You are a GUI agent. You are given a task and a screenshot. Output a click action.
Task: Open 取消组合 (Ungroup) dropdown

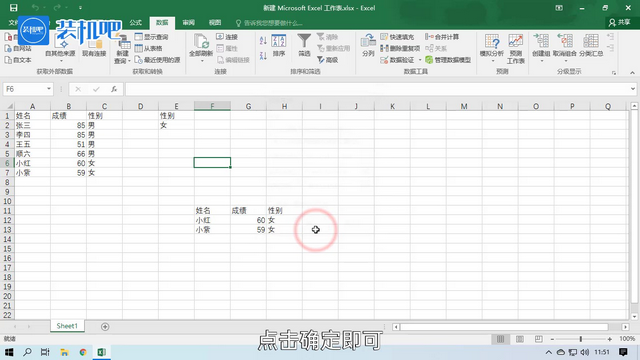tap(565, 49)
